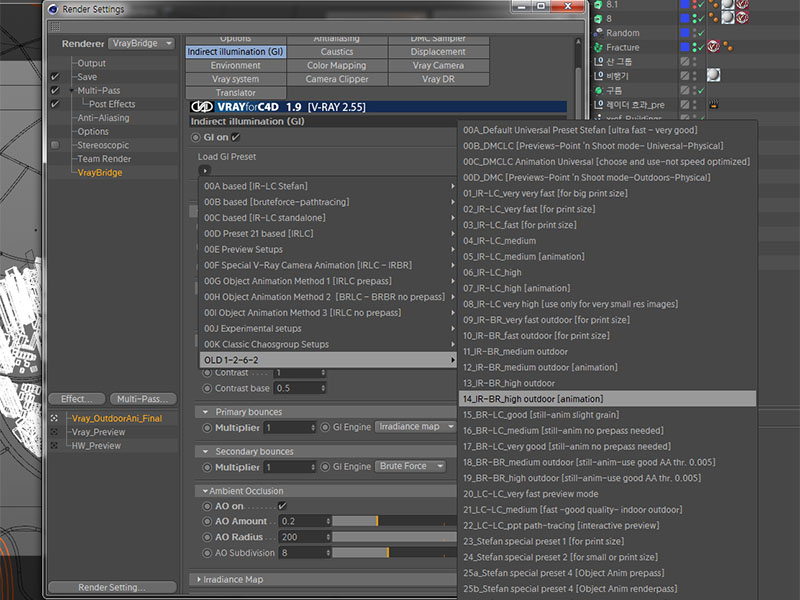Image resolution: width=800 pixels, height=600 pixels.
Task: Select VrayBridge in the settings tree
Action: coord(100,173)
